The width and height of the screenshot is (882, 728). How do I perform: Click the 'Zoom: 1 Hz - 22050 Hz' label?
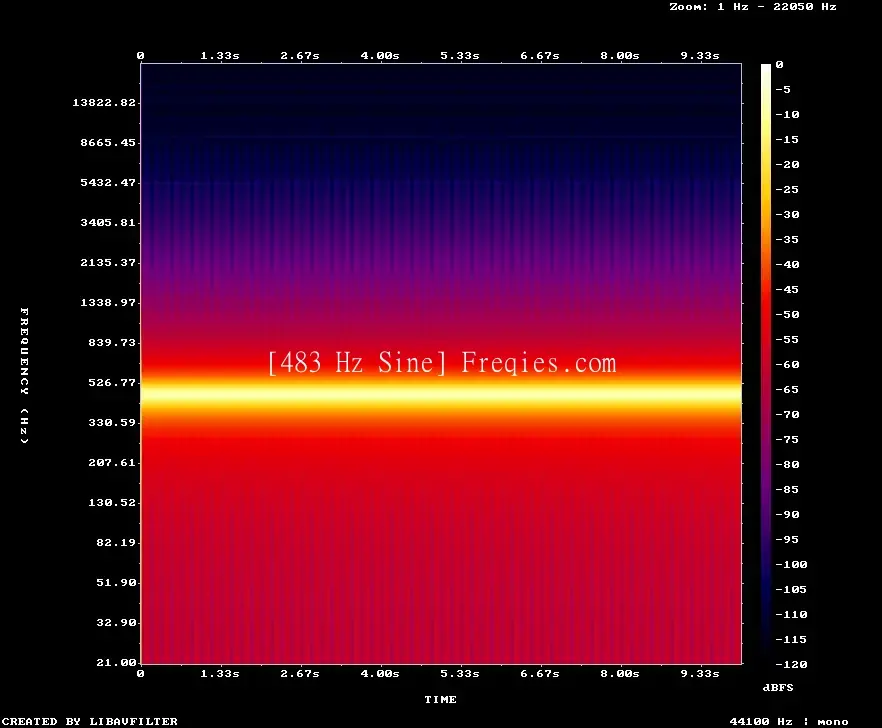753,7
